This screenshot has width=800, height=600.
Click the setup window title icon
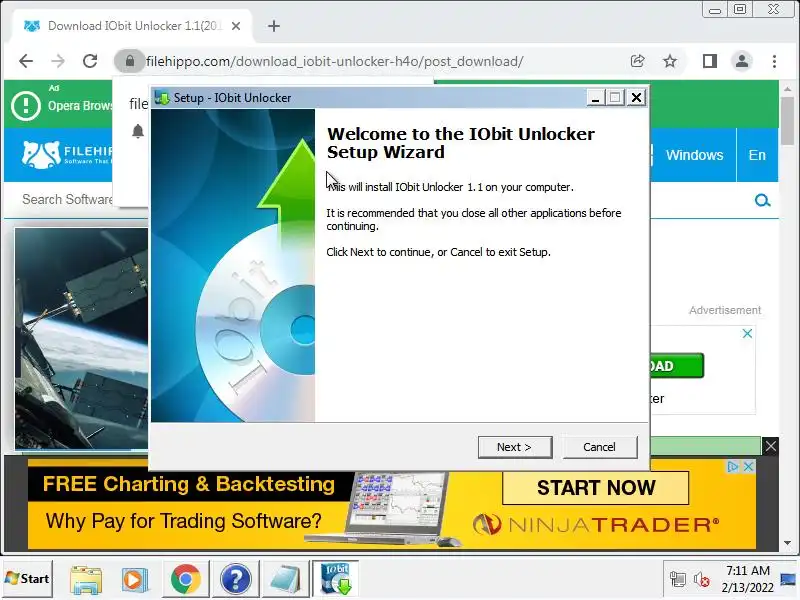point(162,97)
